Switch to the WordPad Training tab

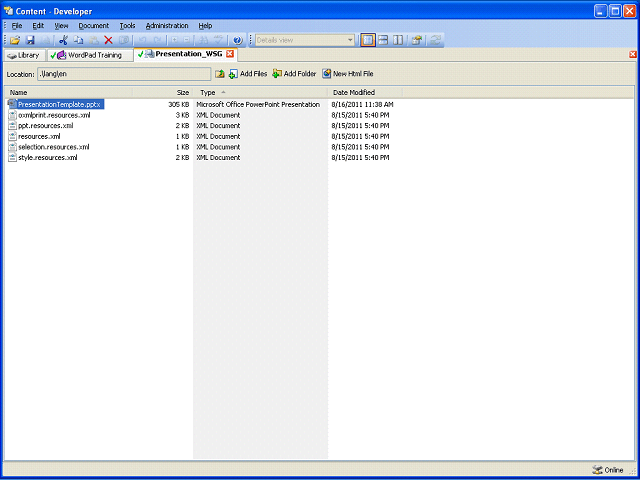pyautogui.click(x=90, y=56)
